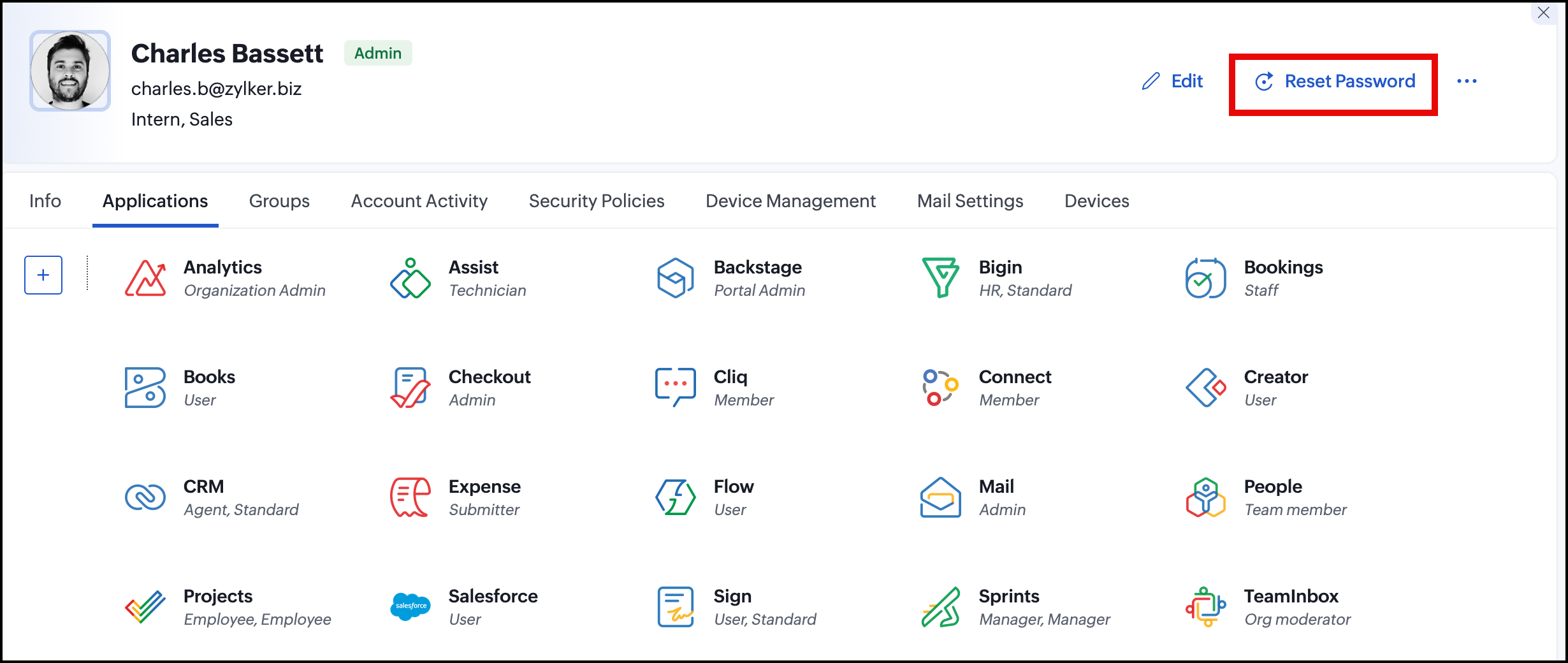This screenshot has width=1568, height=663.
Task: Click the Books app icon
Action: coord(145,388)
